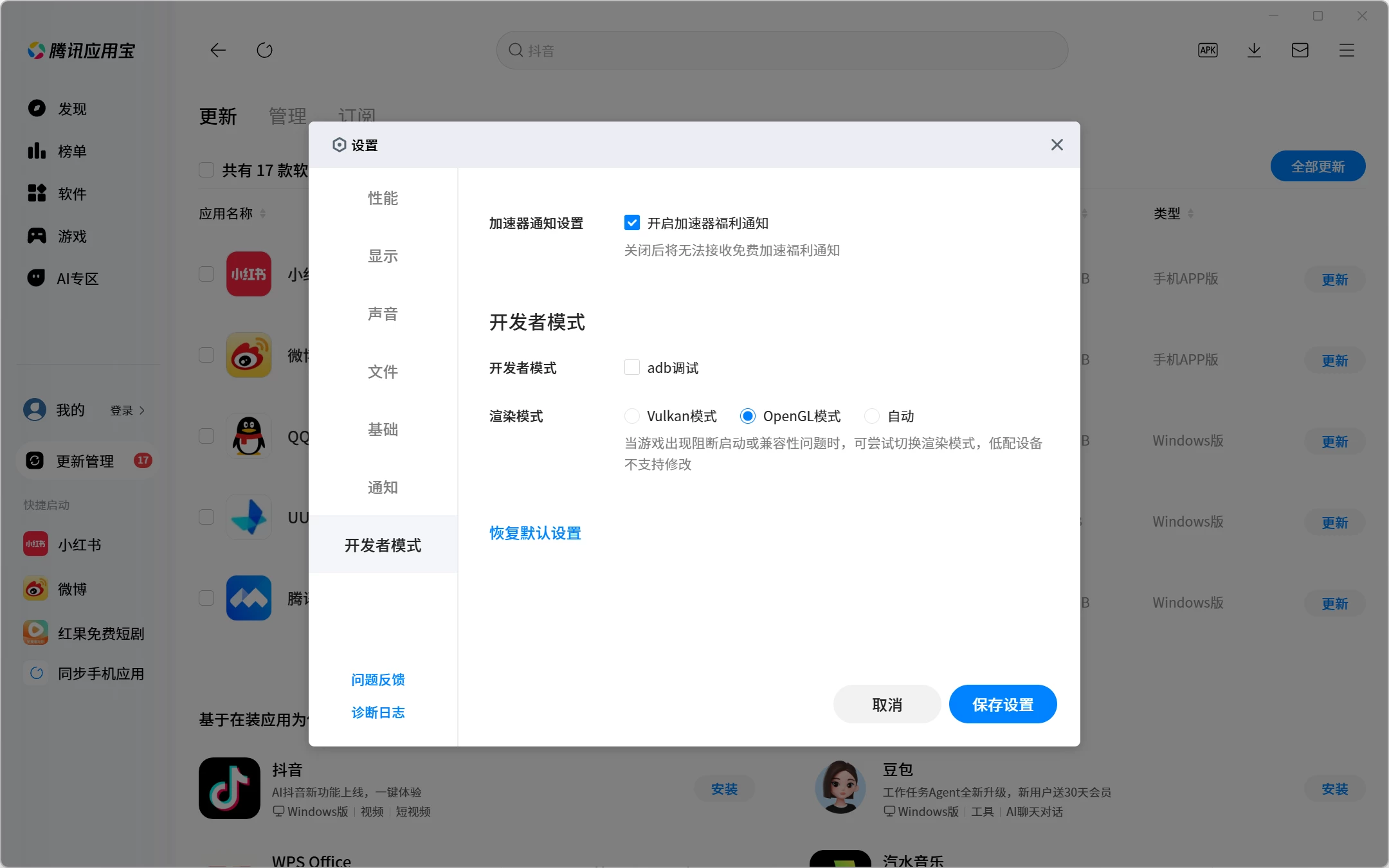Image resolution: width=1389 pixels, height=868 pixels.
Task: Switch to 显示 settings tab
Action: 383,256
